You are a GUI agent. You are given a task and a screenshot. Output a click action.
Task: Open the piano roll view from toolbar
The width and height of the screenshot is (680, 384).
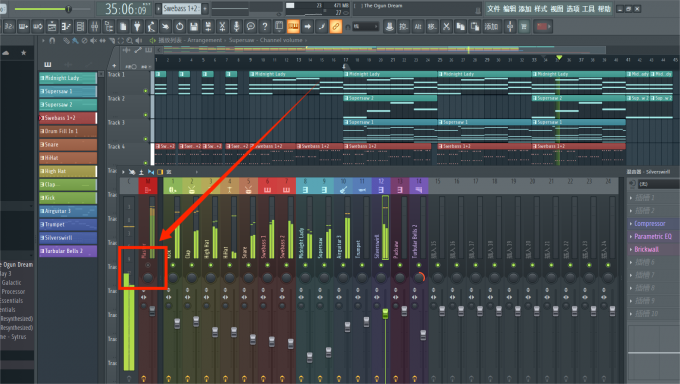(x=66, y=27)
